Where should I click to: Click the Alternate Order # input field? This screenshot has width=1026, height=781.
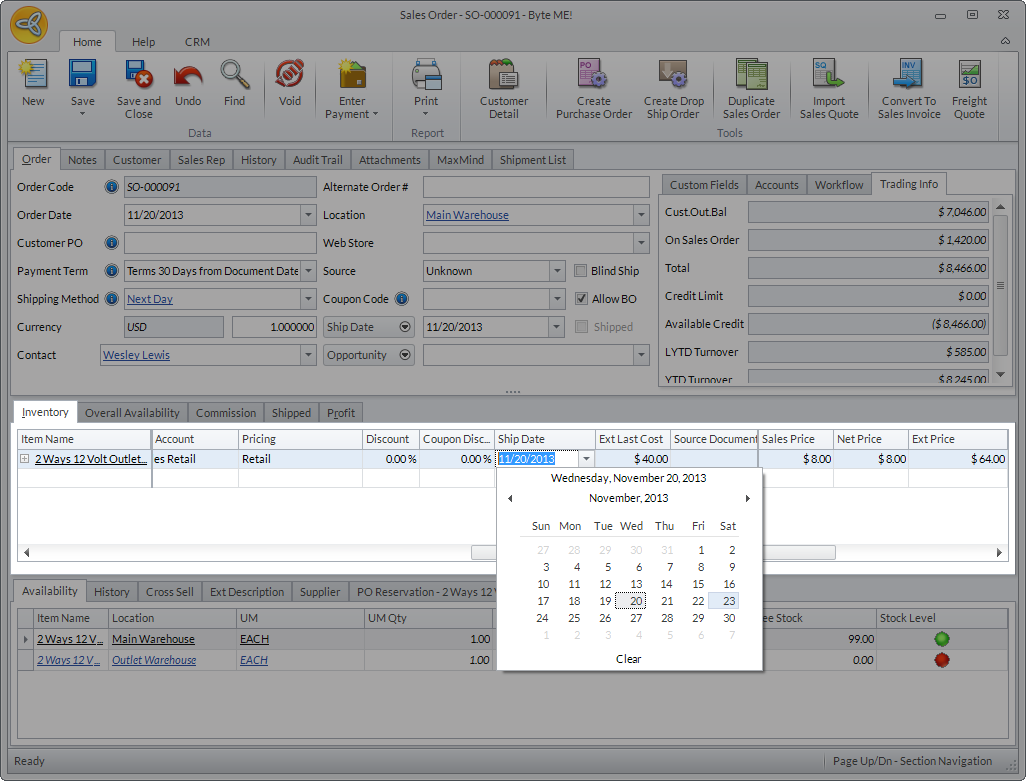(x=536, y=187)
